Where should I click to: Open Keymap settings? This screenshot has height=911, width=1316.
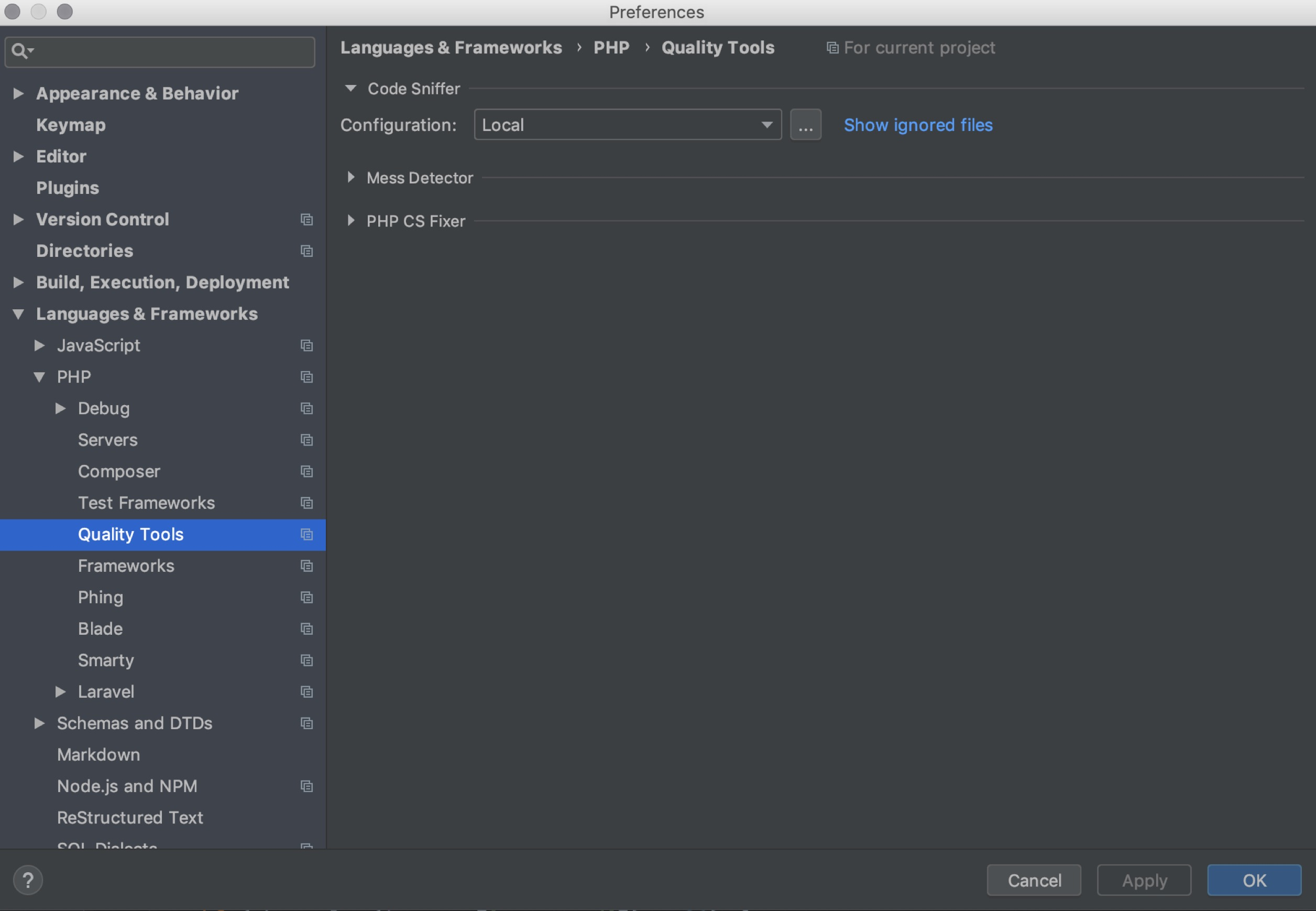click(71, 125)
